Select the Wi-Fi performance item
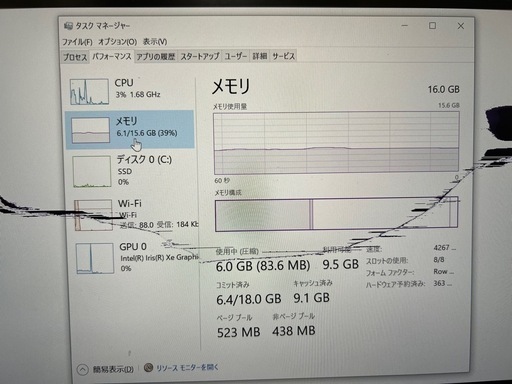Screen dimensions: 512x384 [x=133, y=215]
